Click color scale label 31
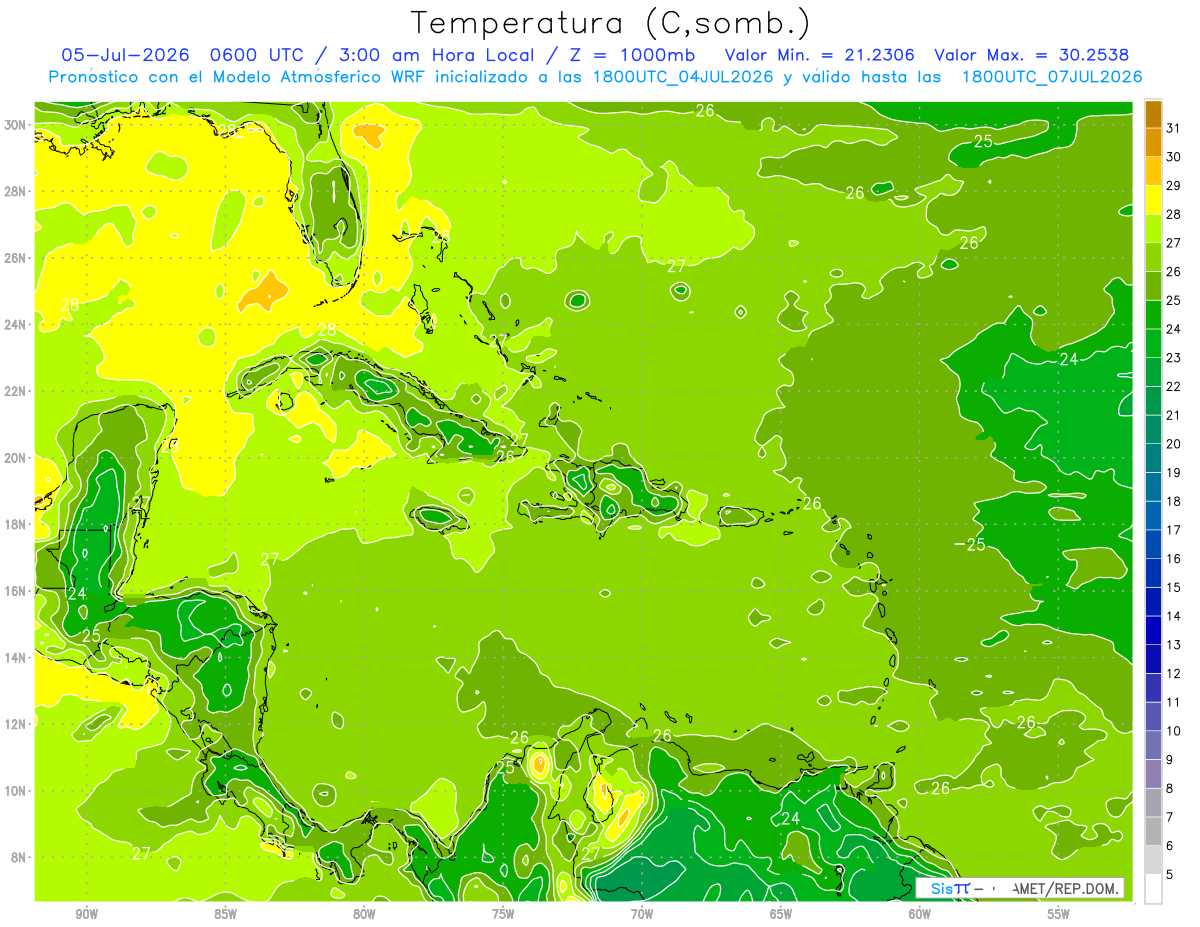 [1174, 128]
